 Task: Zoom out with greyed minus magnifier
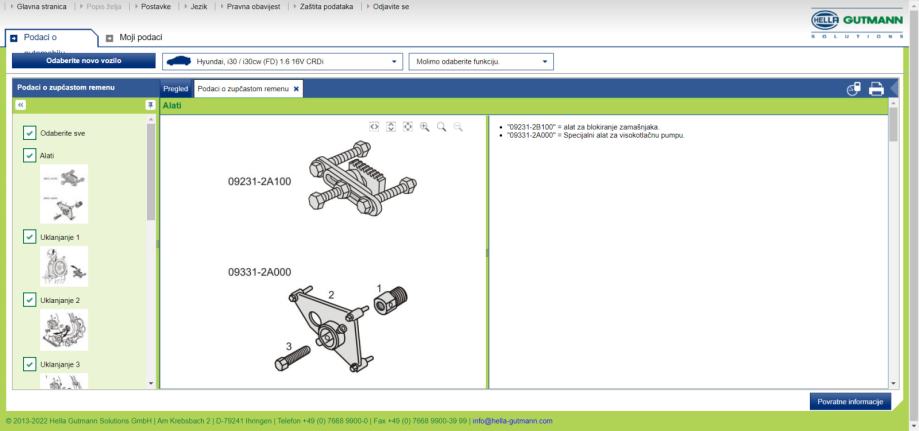click(458, 127)
